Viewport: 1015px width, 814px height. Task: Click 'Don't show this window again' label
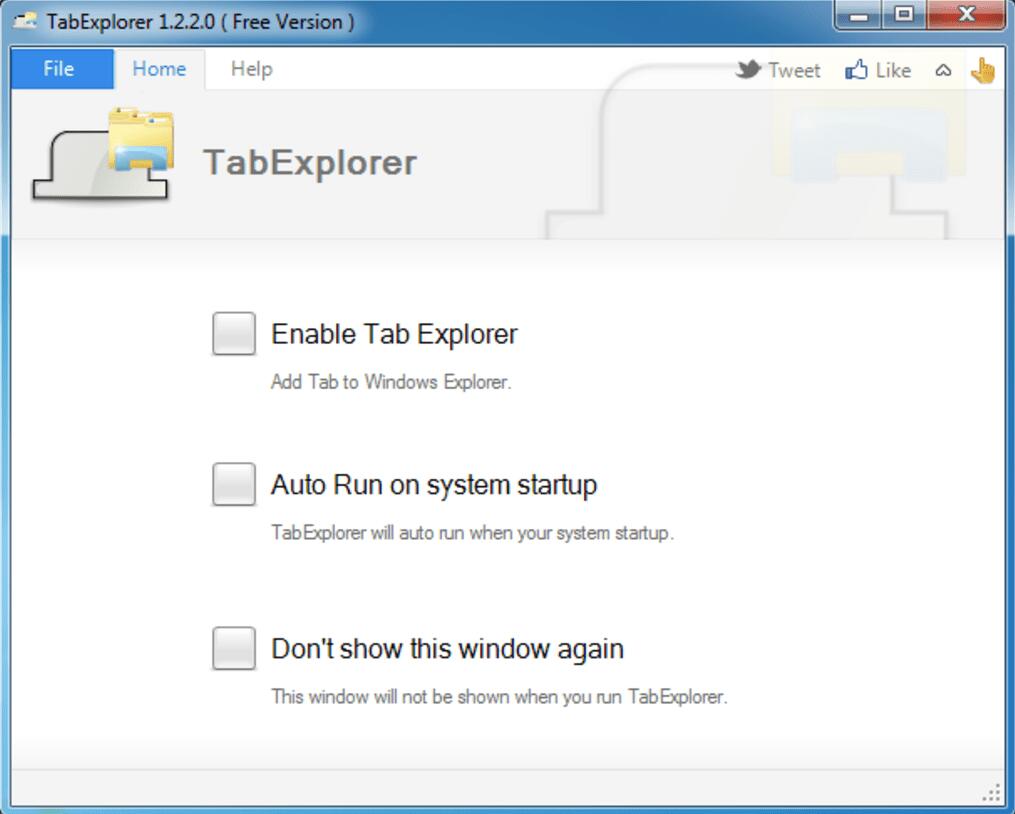click(447, 649)
